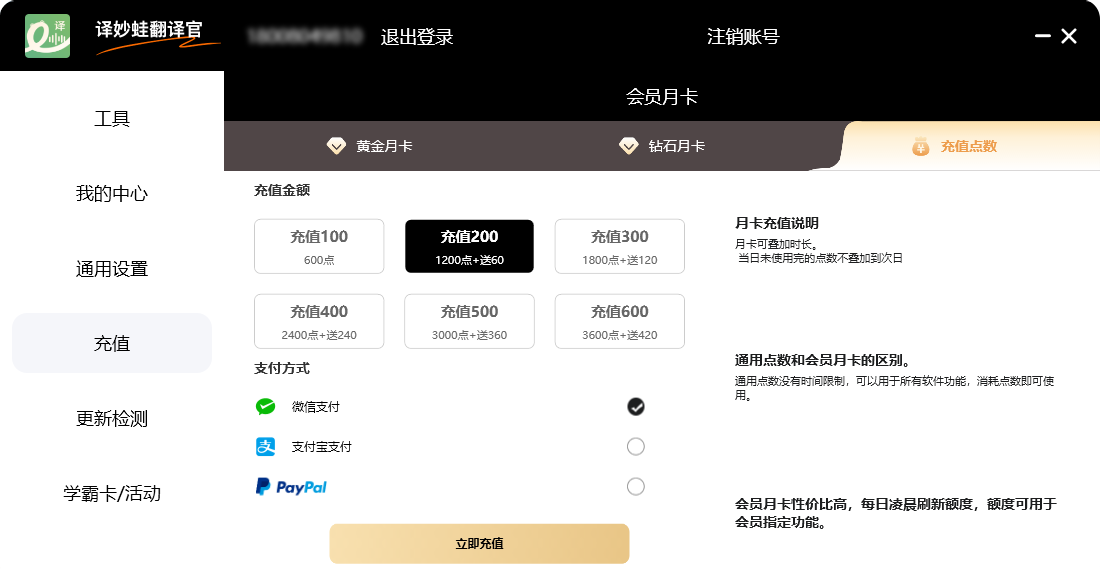Choose the 充值100 600点 option
Image resolution: width=1100 pixels, height=580 pixels.
click(x=319, y=246)
